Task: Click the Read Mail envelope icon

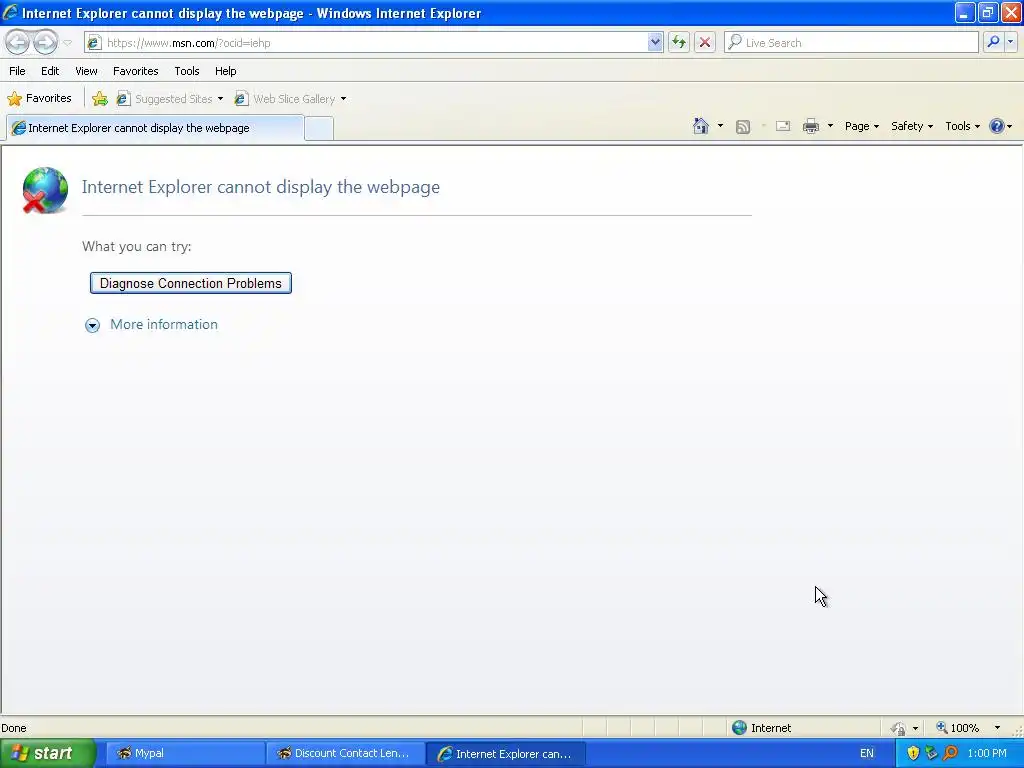Action: click(x=782, y=126)
